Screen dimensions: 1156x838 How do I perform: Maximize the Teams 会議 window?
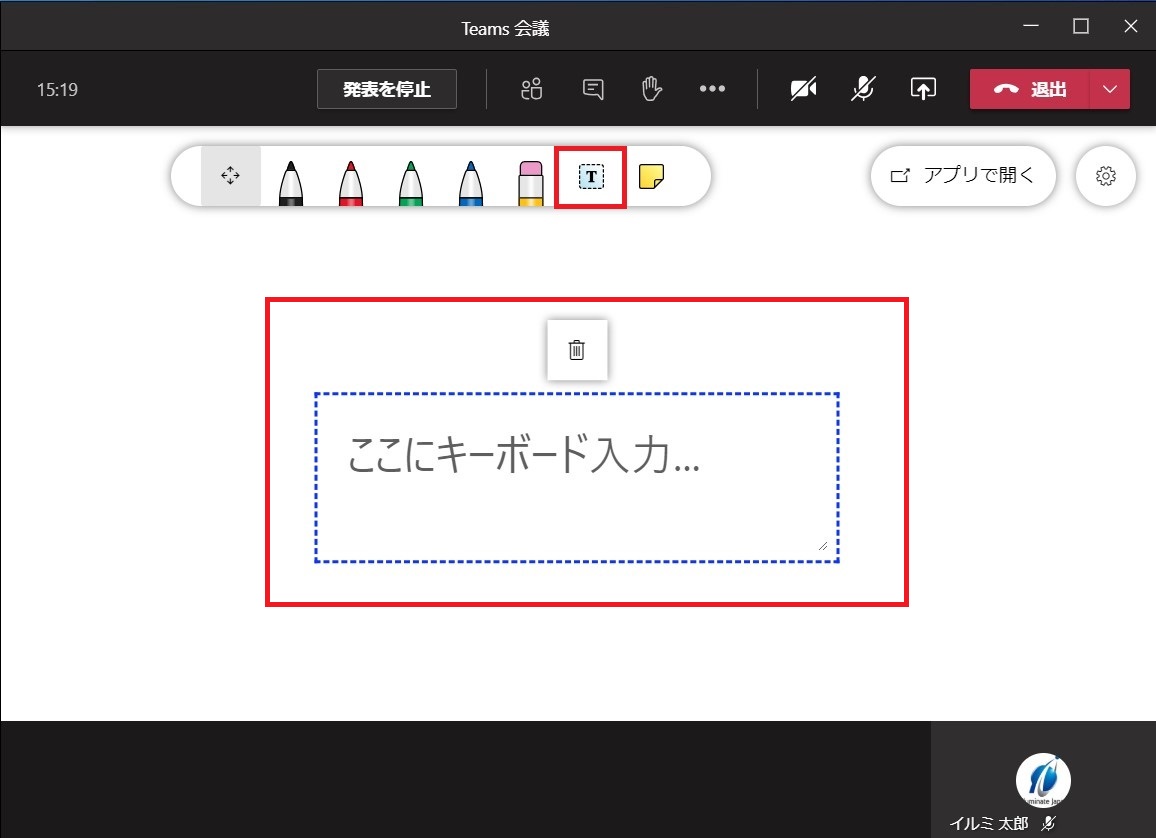click(1081, 26)
